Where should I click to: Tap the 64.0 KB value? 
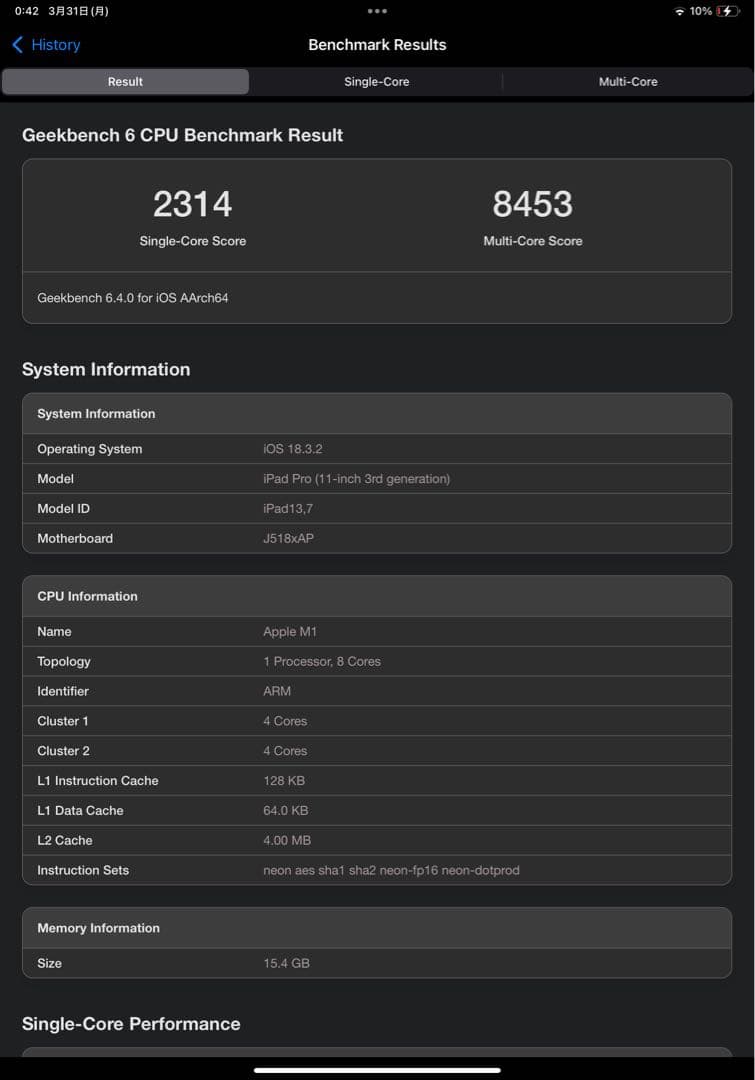click(x=286, y=811)
